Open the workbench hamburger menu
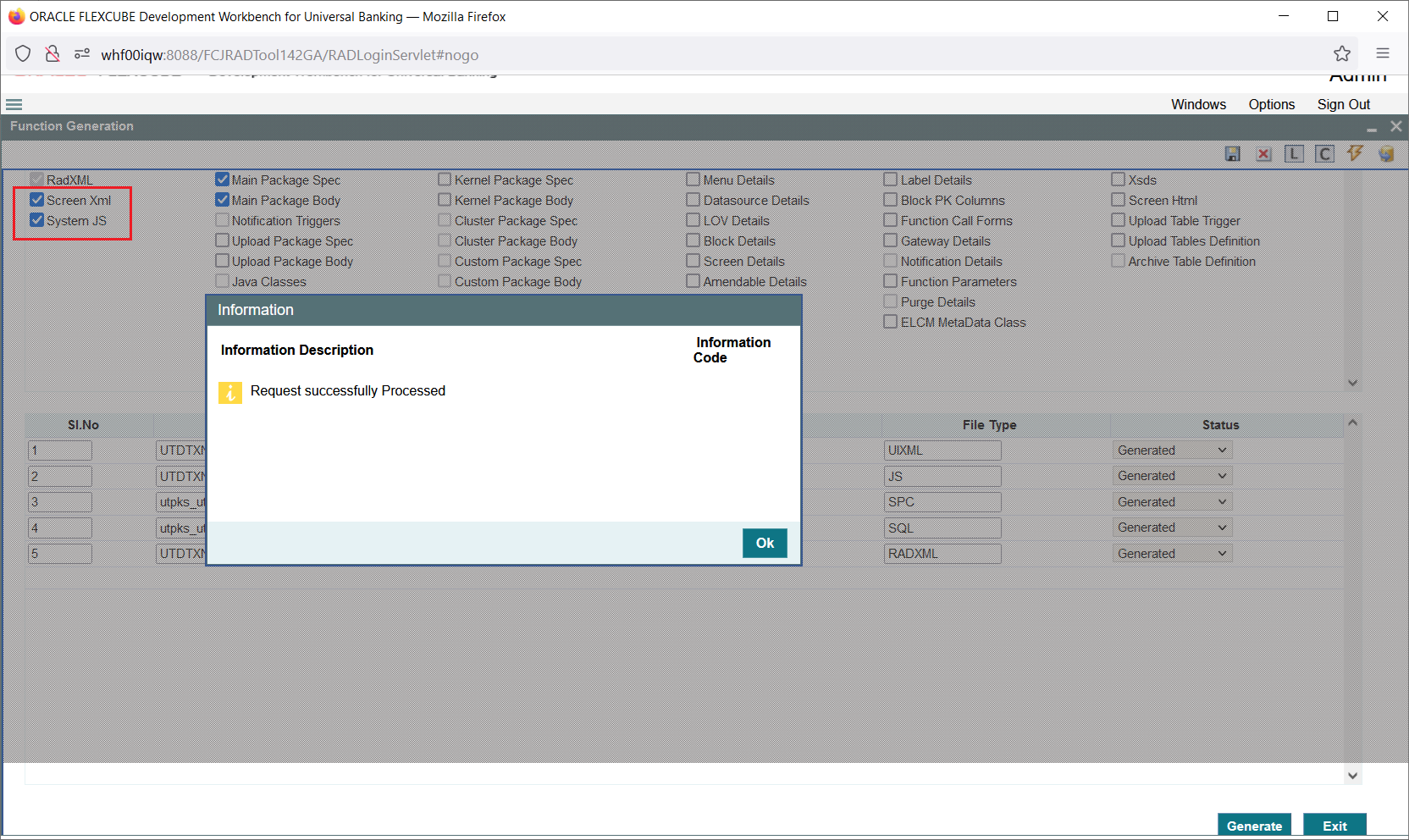Image resolution: width=1409 pixels, height=840 pixels. (14, 105)
